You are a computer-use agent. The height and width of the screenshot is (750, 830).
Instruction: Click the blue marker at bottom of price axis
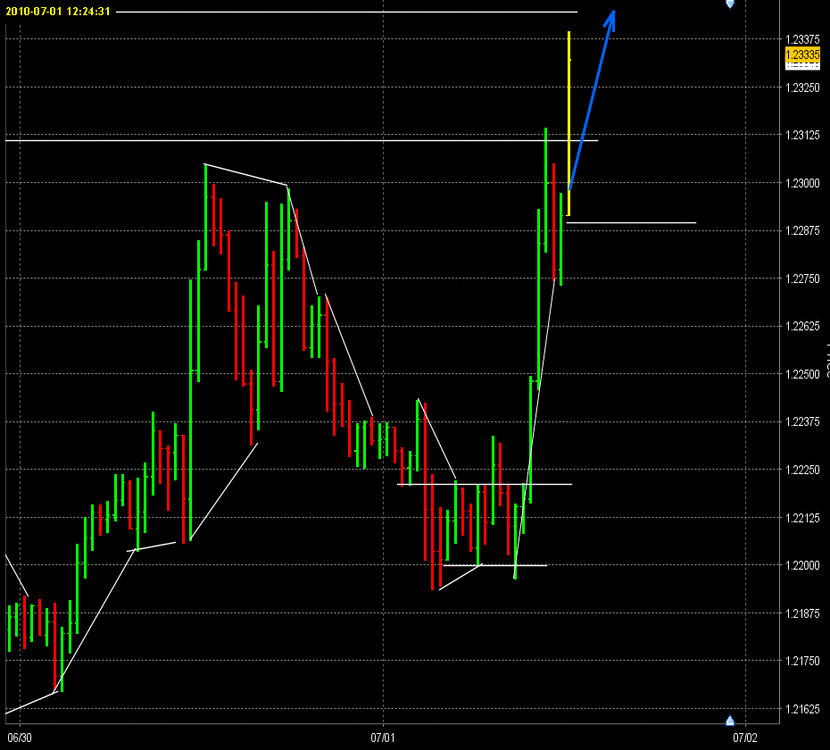click(x=730, y=720)
